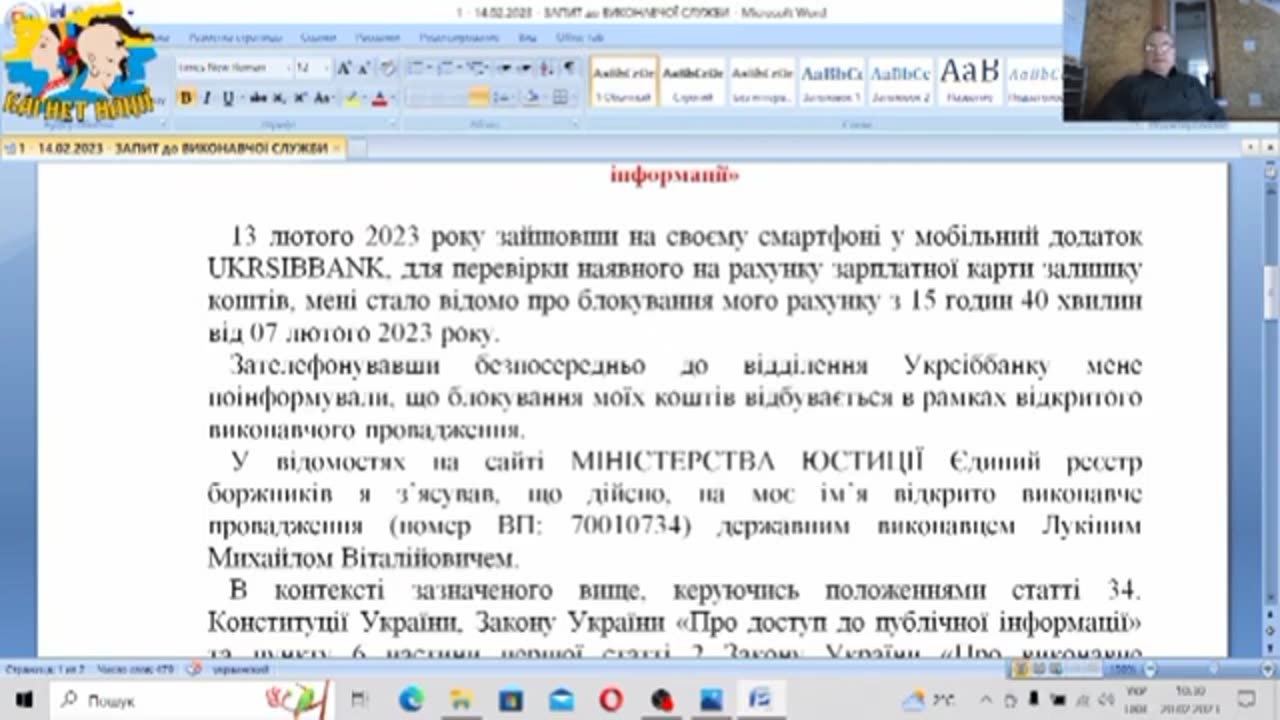This screenshot has width=1280, height=720.
Task: Click Clear Formatting eraser icon
Action: click(x=388, y=68)
